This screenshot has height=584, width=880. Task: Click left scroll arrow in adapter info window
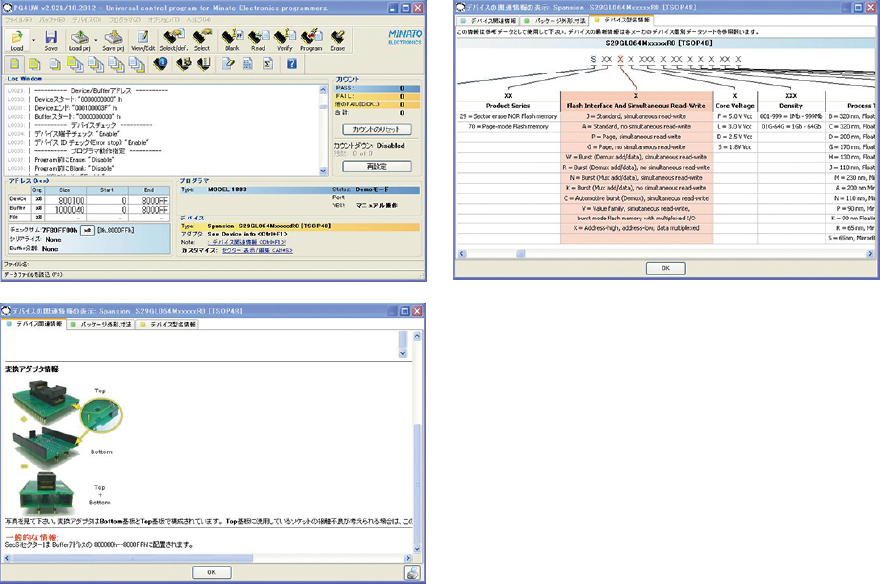pyautogui.click(x=7, y=558)
